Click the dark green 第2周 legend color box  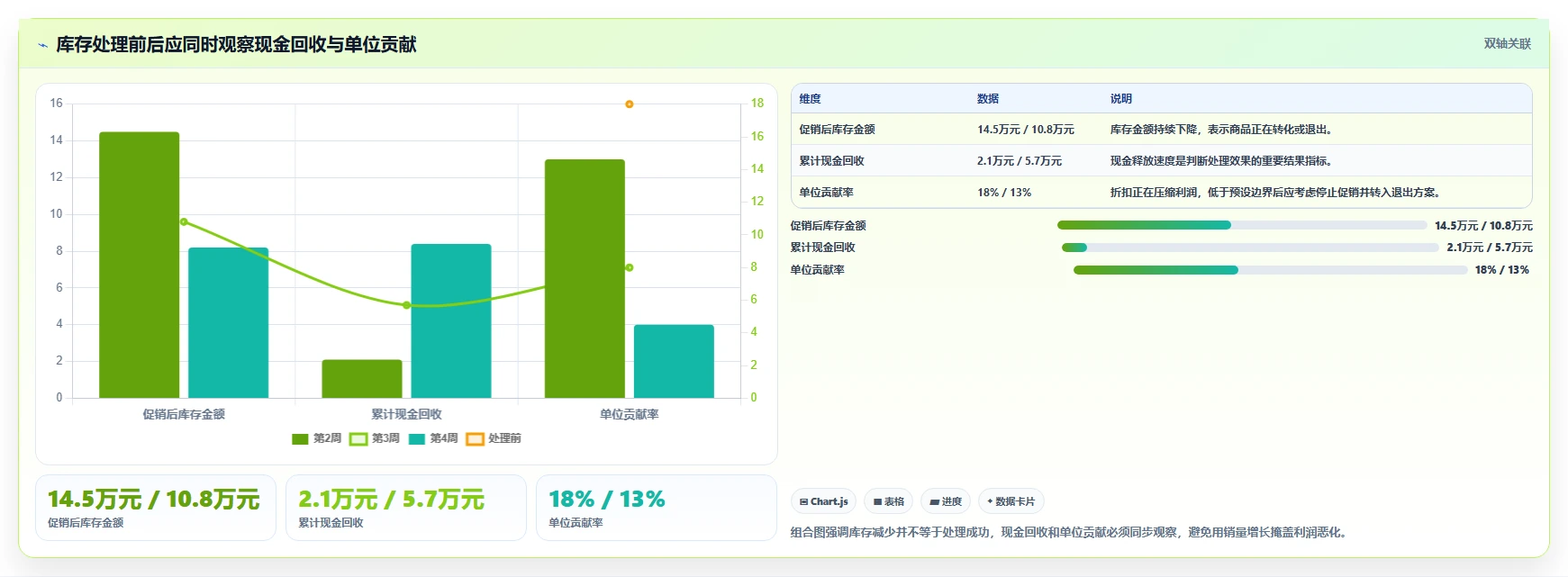300,438
